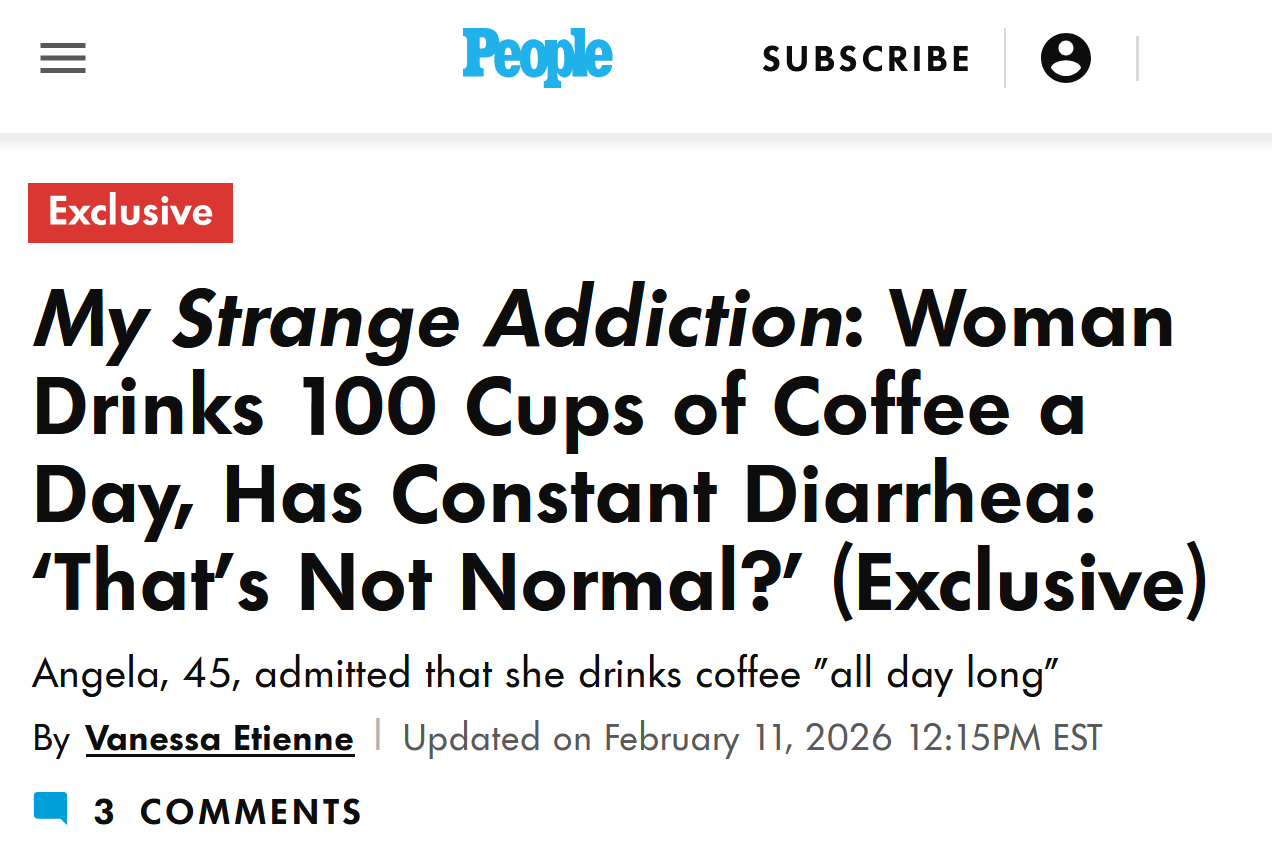Click the blue comment bubble icon
This screenshot has height=867, width=1272.
[x=51, y=808]
